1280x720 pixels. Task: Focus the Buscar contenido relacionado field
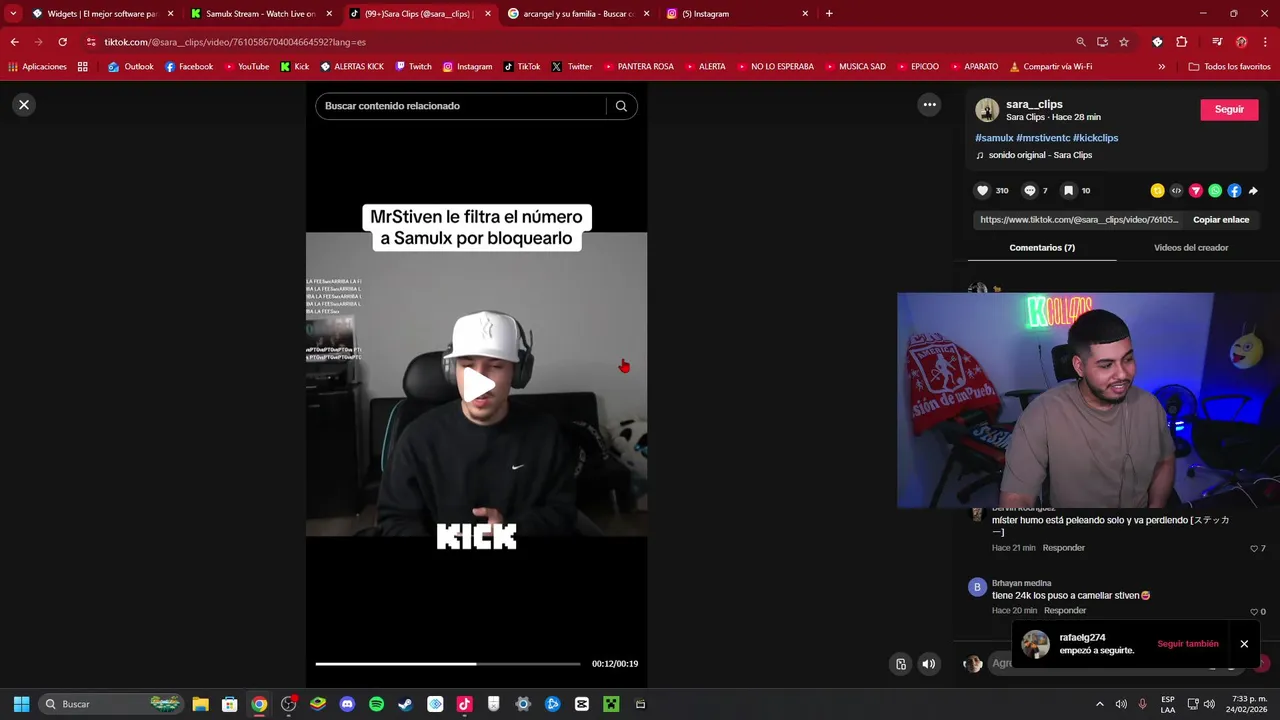click(460, 106)
